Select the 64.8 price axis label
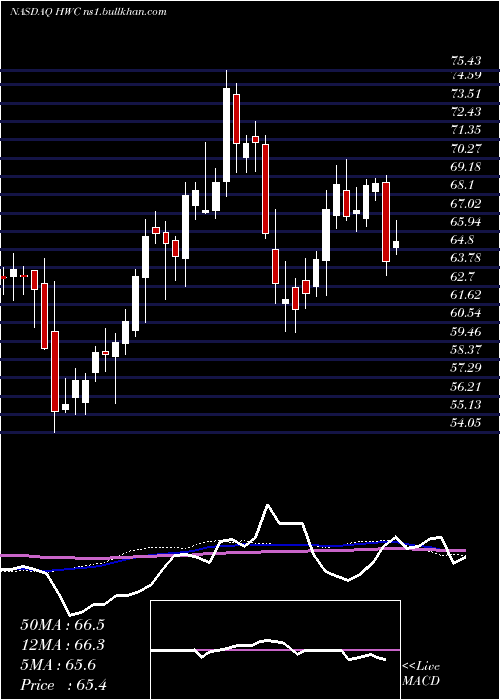This screenshot has width=500, height=700. (460, 240)
